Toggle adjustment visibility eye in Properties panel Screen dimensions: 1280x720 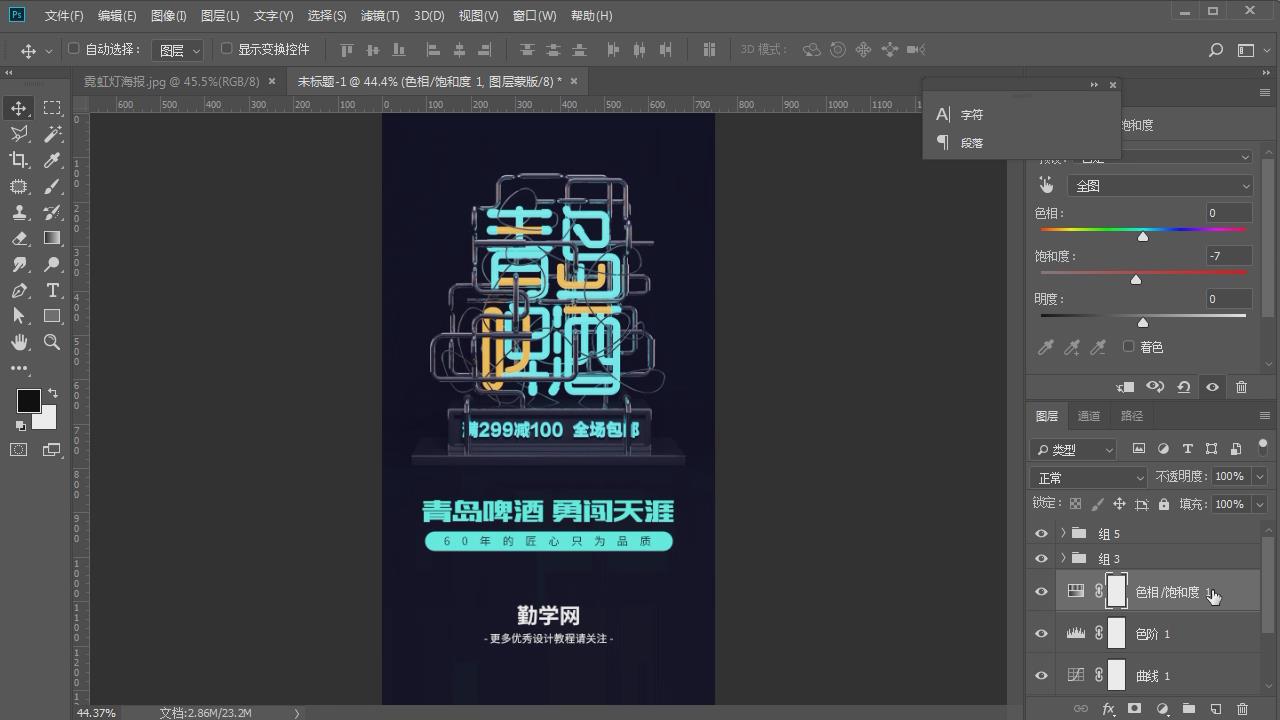pyautogui.click(x=1212, y=387)
